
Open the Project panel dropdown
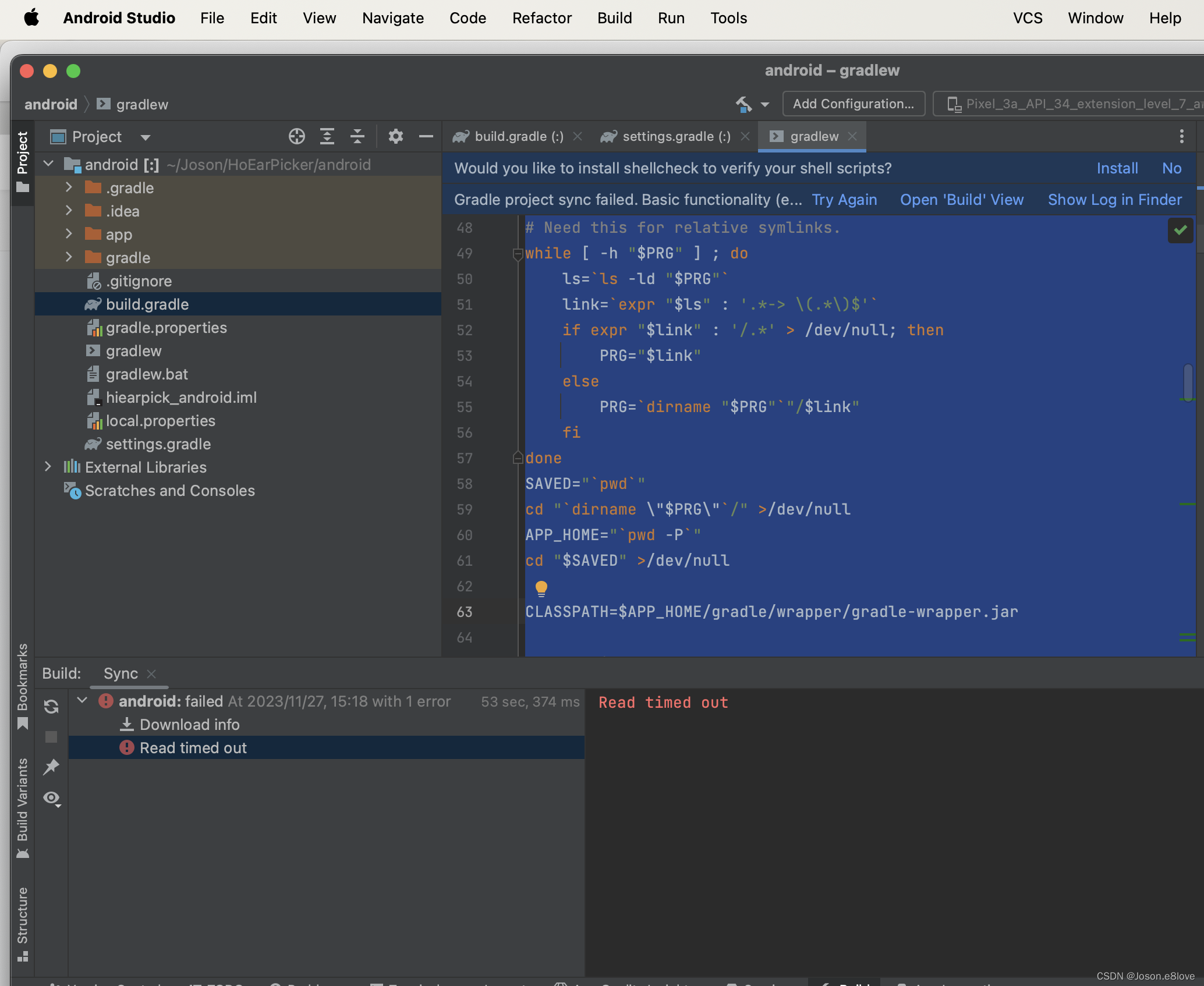tap(145, 137)
